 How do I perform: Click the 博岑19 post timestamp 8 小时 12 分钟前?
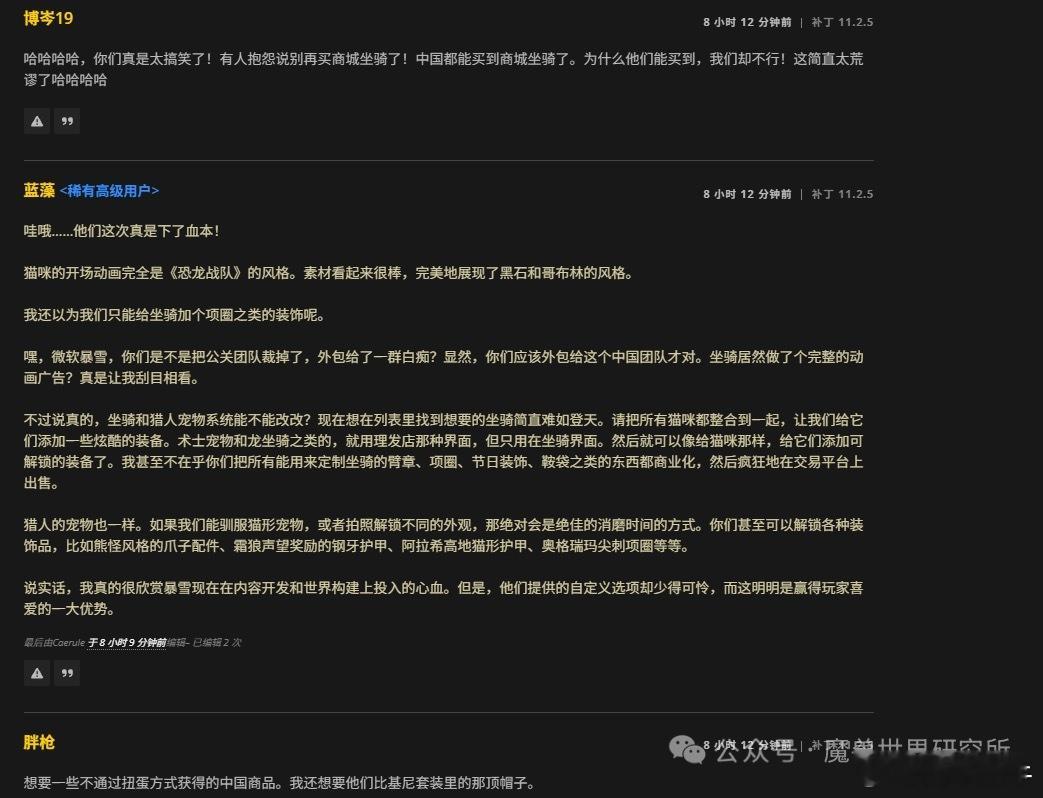pos(747,22)
